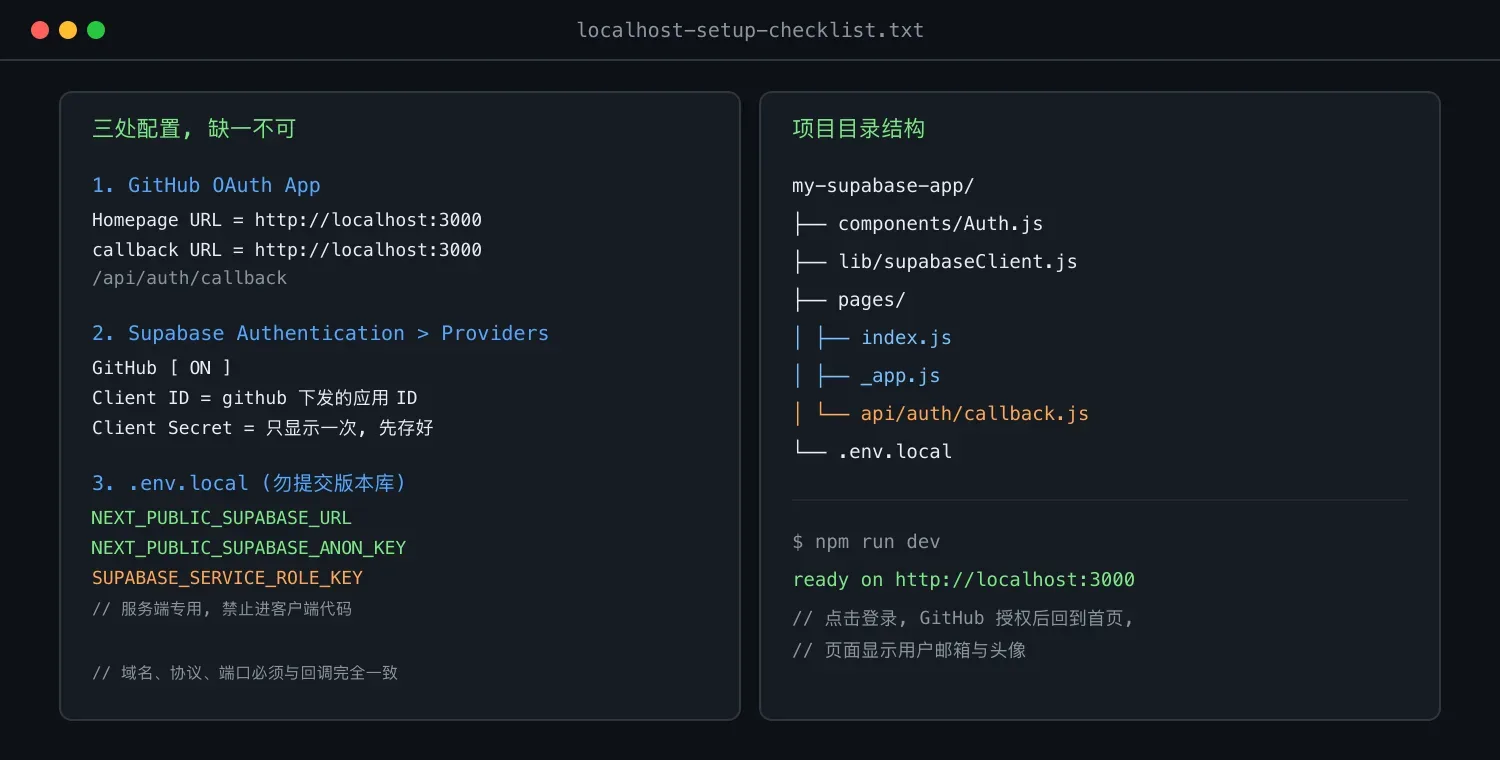The width and height of the screenshot is (1500, 760).
Task: Click the "项目目录结构" heading
Action: 859,129
